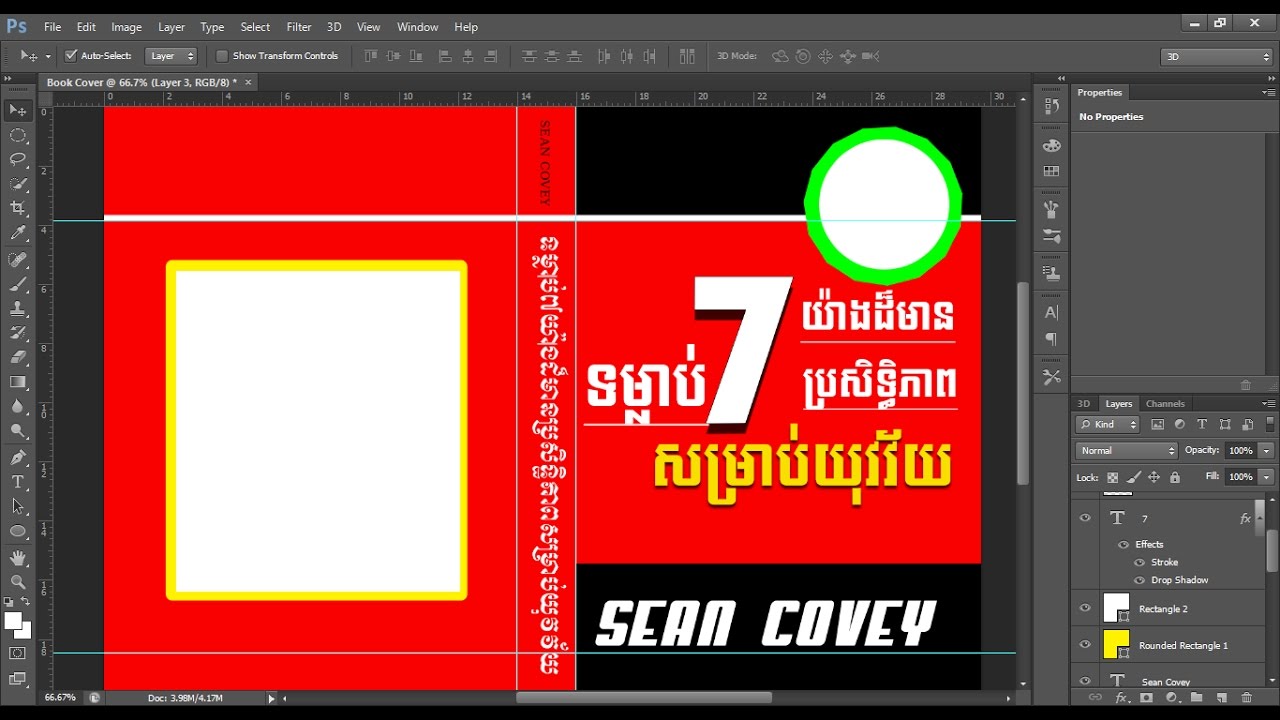The width and height of the screenshot is (1280, 720).
Task: Collapse effects on the 7 layer
Action: click(1260, 518)
